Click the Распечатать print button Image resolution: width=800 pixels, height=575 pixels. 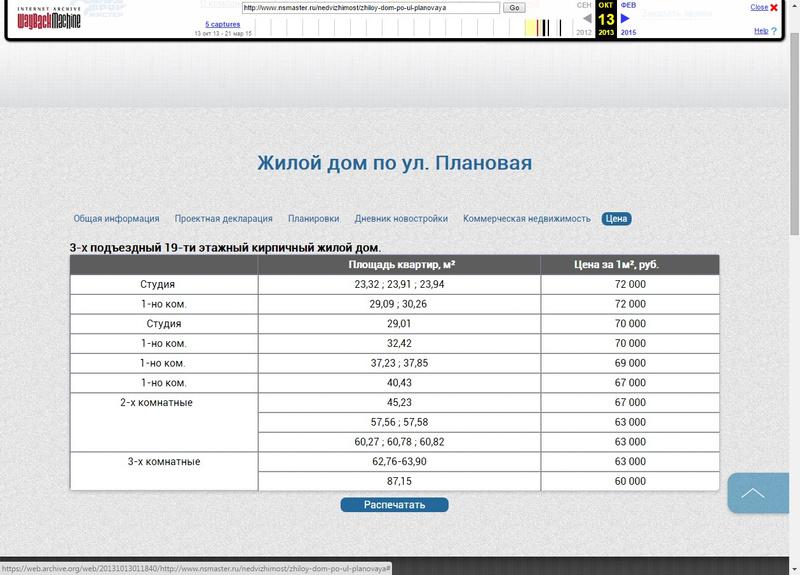(394, 505)
